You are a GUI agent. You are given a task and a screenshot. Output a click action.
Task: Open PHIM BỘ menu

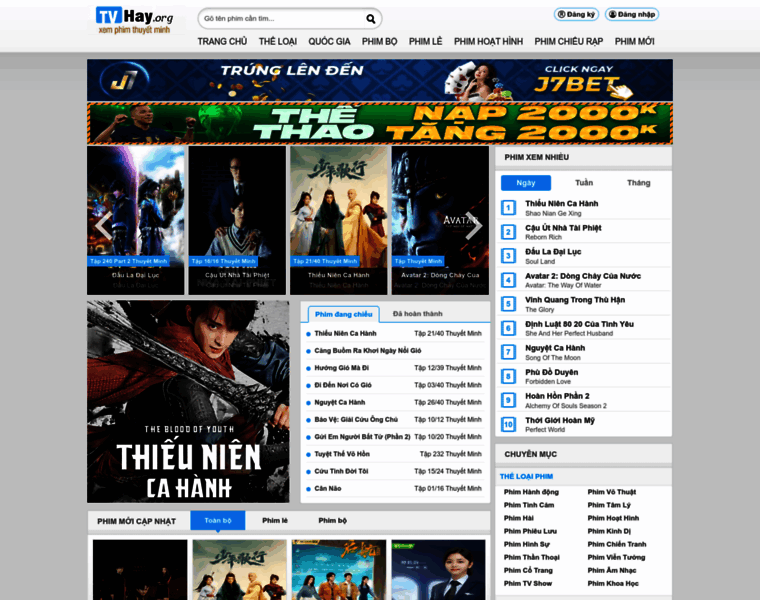tap(380, 42)
